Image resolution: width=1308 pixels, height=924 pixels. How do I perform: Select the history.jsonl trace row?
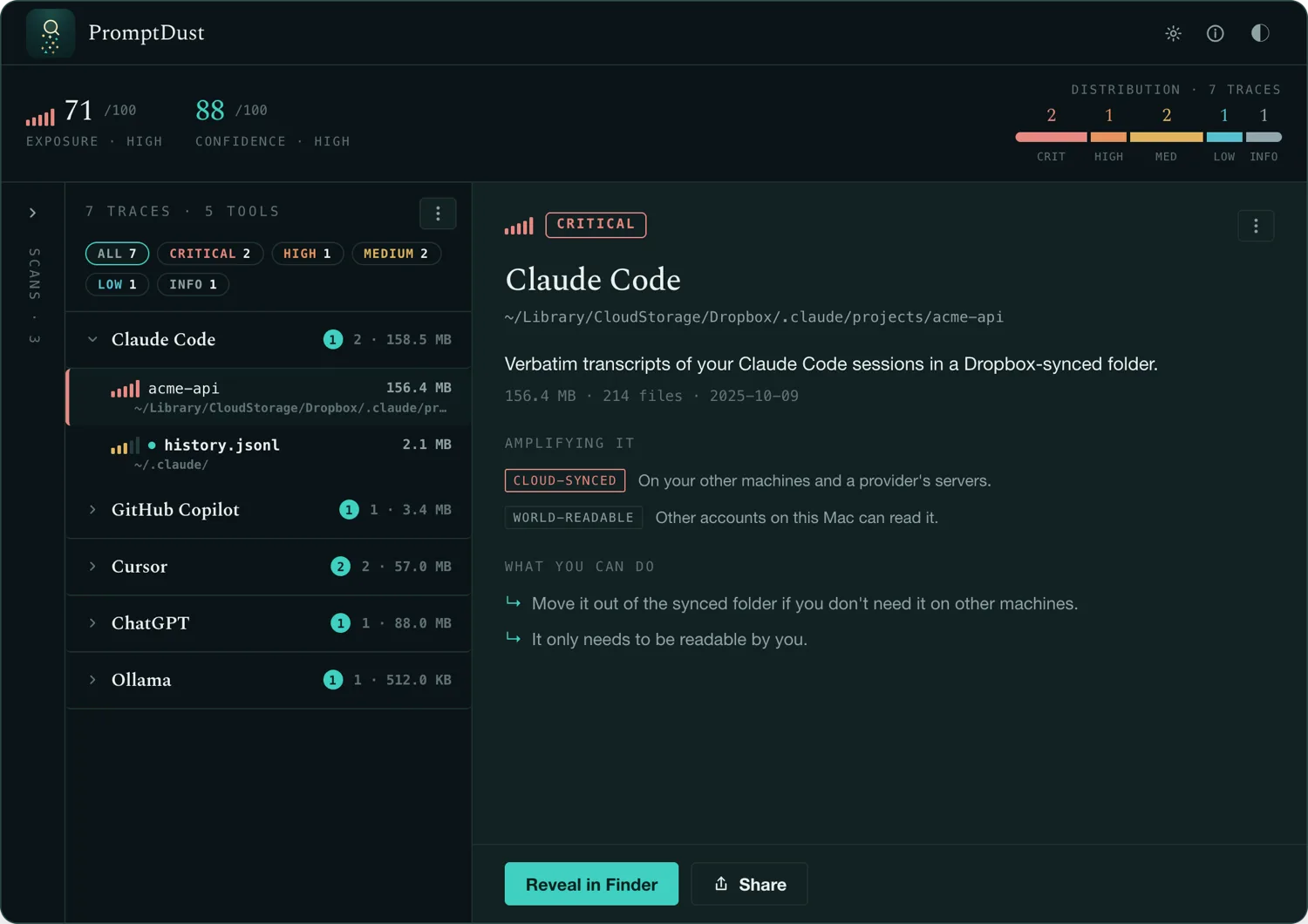point(269,453)
